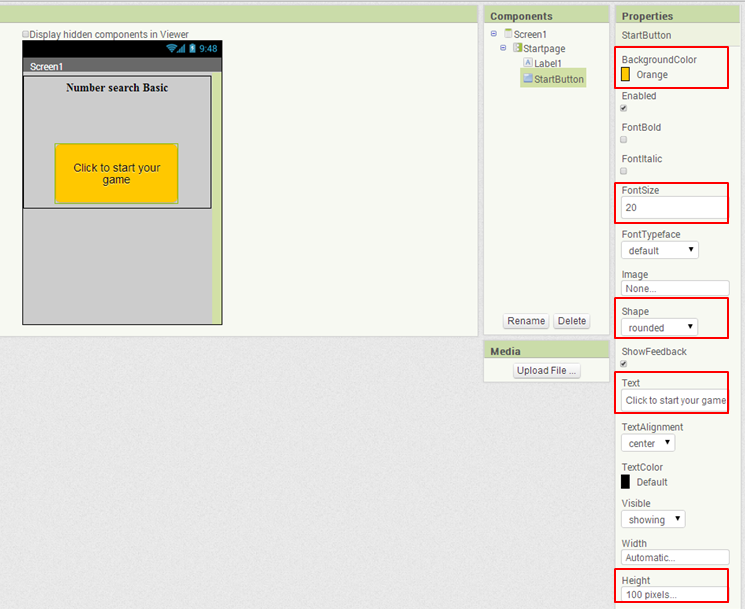The height and width of the screenshot is (614, 745).
Task: Click the Text property input field
Action: pyautogui.click(x=674, y=400)
